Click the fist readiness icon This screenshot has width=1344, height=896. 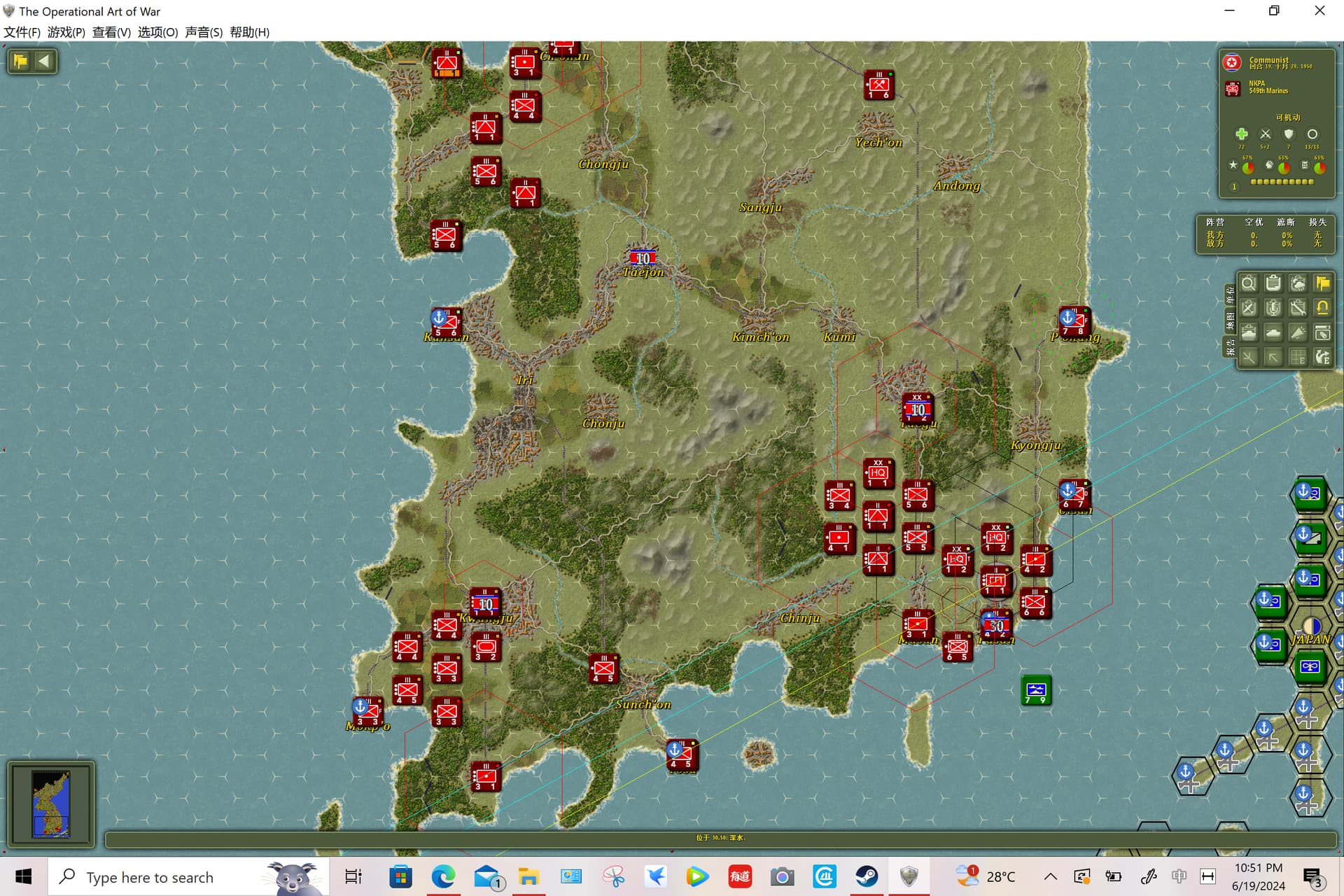coord(1269,165)
